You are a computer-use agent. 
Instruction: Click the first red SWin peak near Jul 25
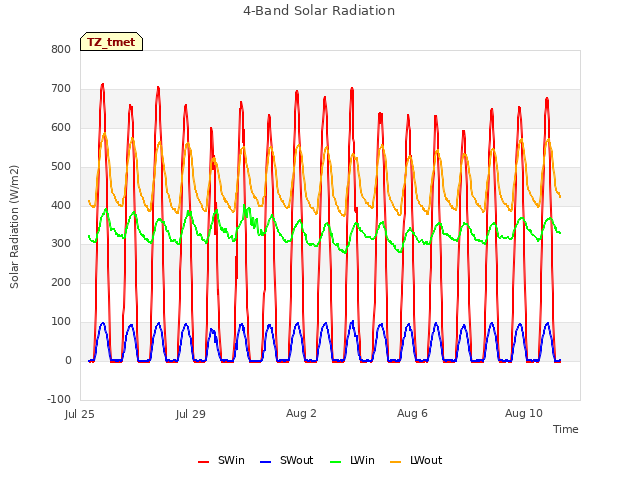click(102, 84)
